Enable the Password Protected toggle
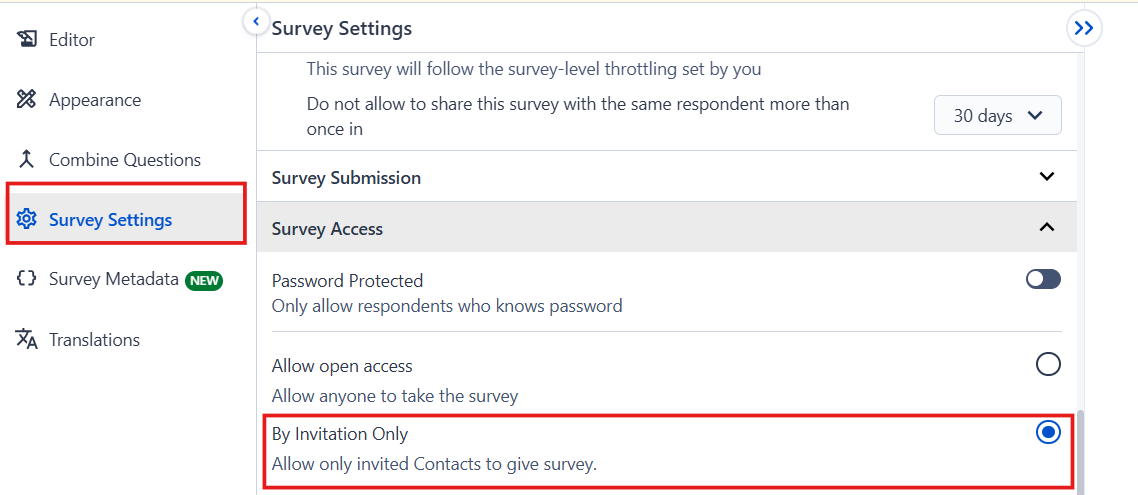The height and width of the screenshot is (495, 1138). [x=1043, y=280]
